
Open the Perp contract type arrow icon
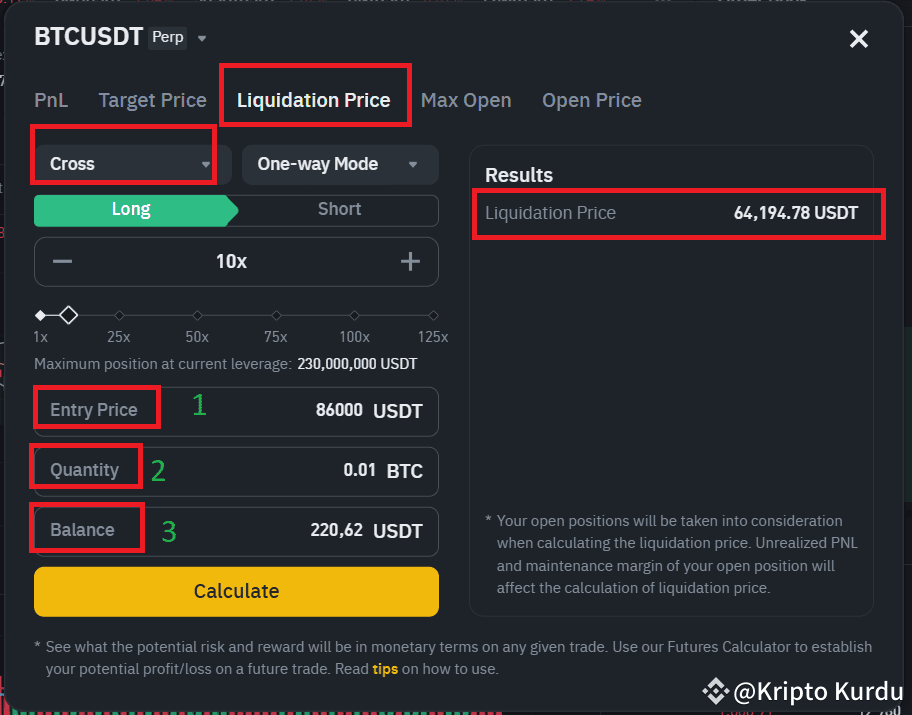[201, 37]
